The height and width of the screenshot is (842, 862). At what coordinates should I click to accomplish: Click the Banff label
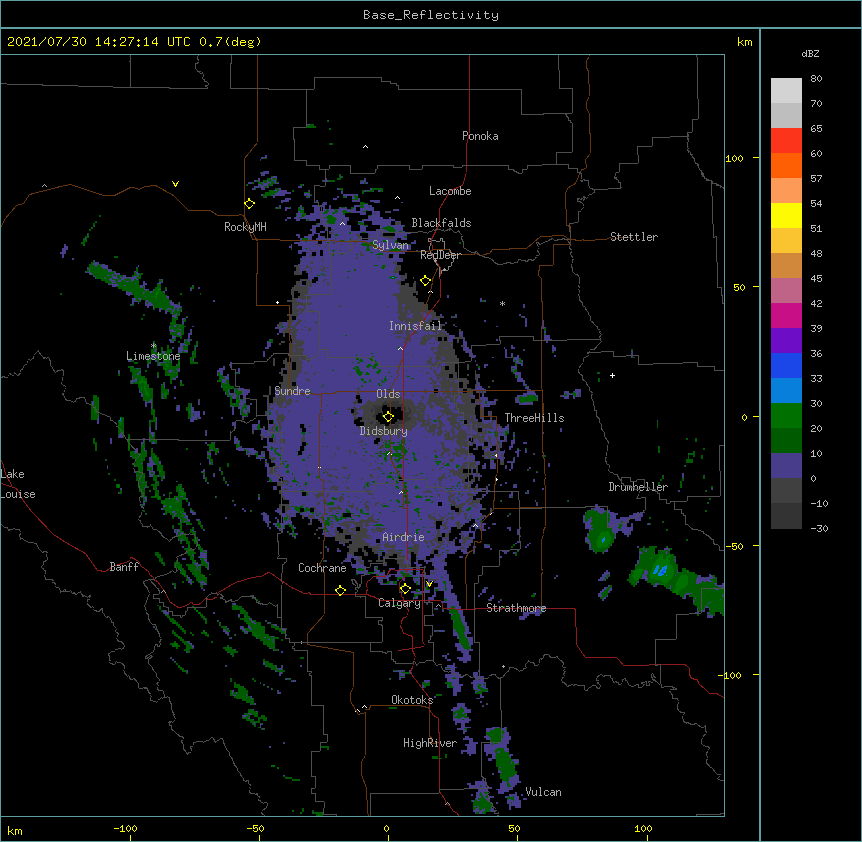point(124,567)
